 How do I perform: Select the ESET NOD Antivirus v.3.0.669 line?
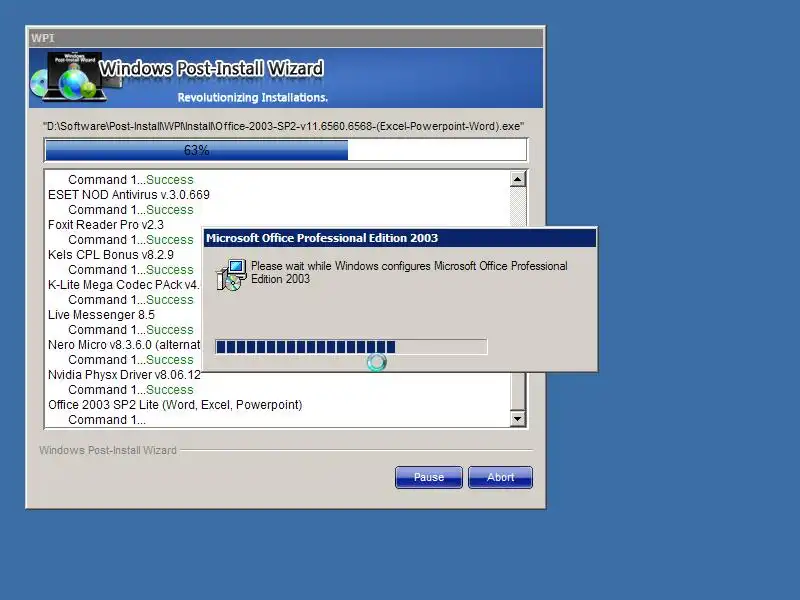point(129,194)
